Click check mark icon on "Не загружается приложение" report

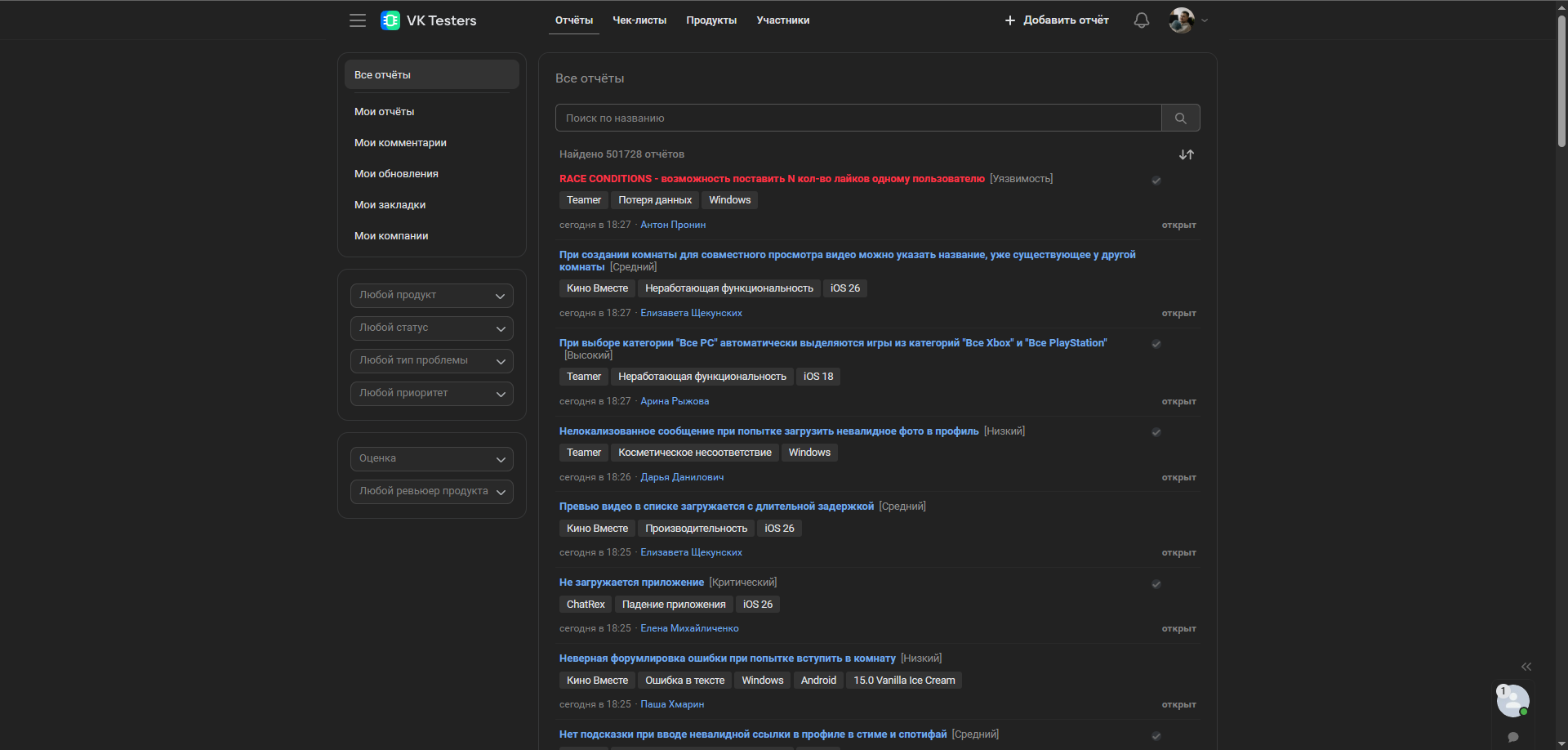click(x=1156, y=584)
